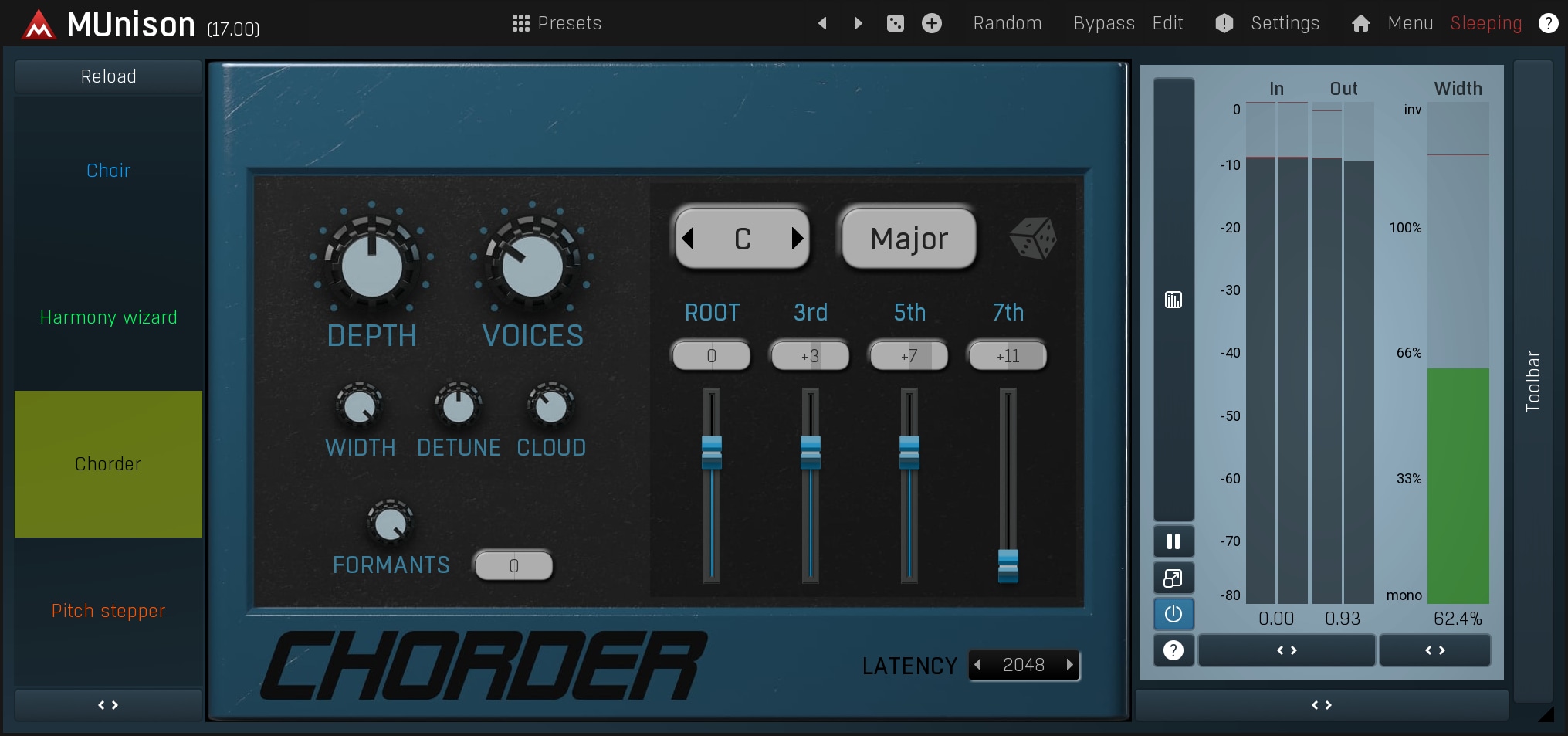The height and width of the screenshot is (736, 1568).
Task: Click the Home icon next to Menu
Action: click(1360, 23)
